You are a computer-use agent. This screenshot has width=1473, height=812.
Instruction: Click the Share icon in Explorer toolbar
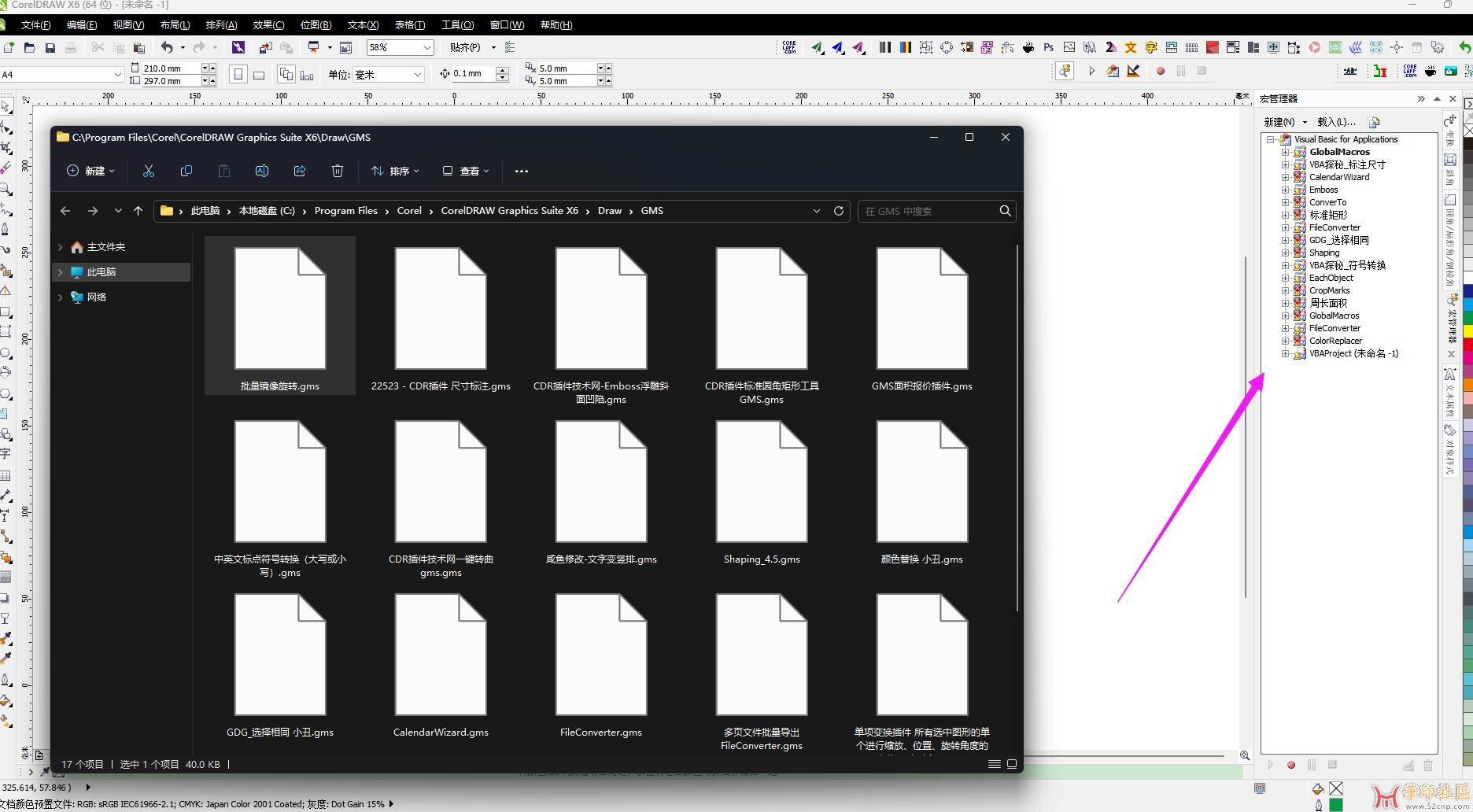pos(300,171)
